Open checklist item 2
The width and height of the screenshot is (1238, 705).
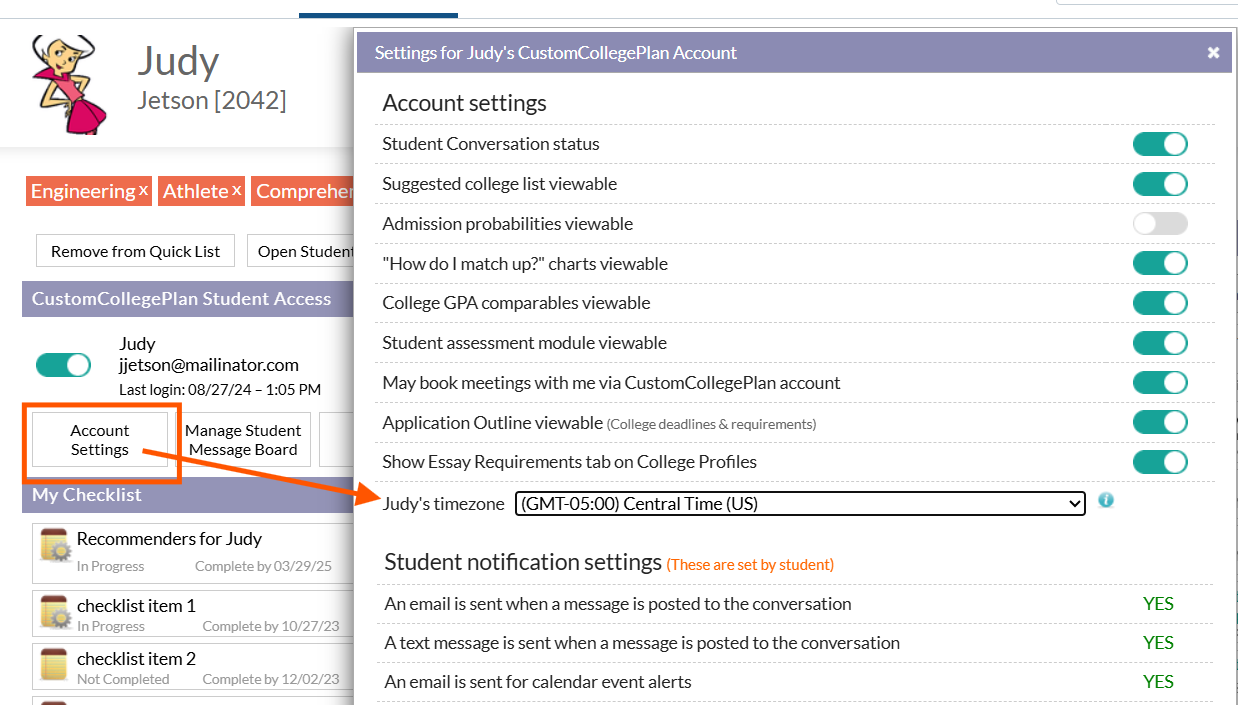point(193,666)
